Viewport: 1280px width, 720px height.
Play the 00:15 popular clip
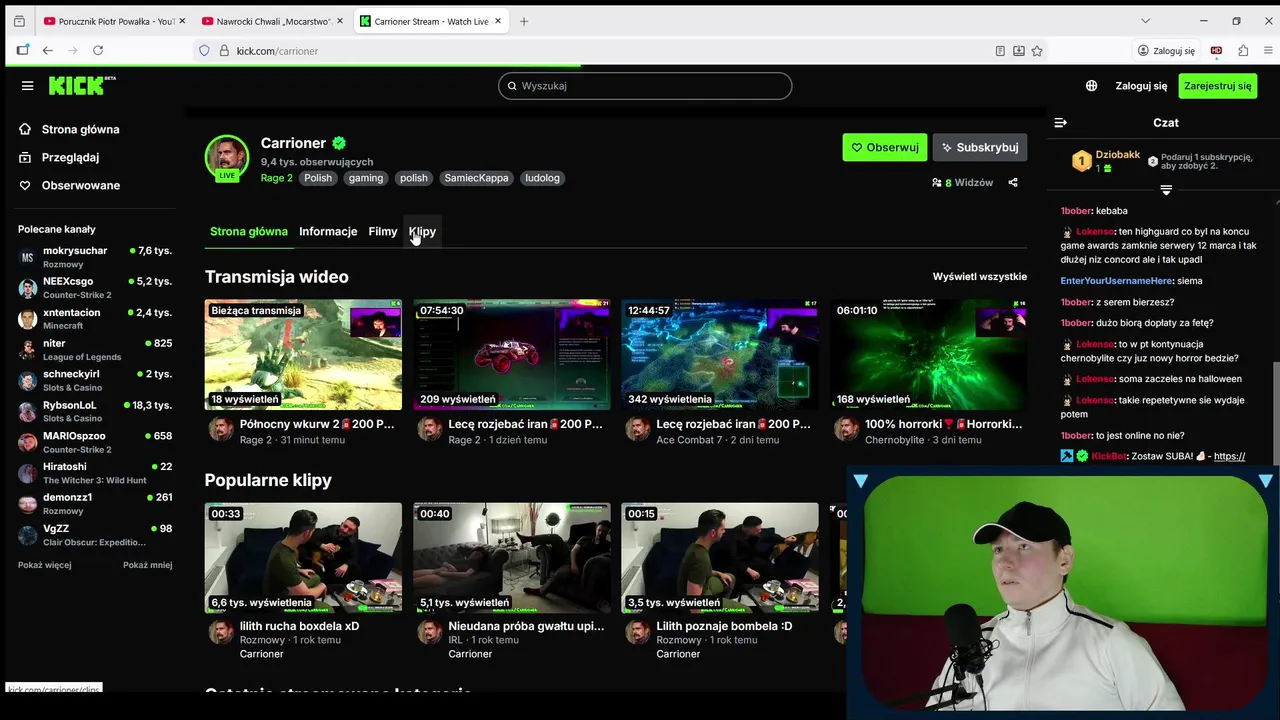[x=720, y=558]
